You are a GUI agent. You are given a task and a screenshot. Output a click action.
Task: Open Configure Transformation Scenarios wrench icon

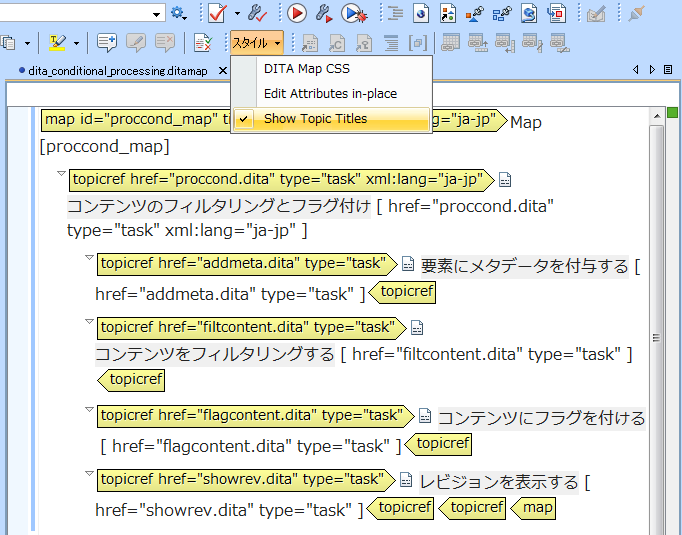coord(324,13)
